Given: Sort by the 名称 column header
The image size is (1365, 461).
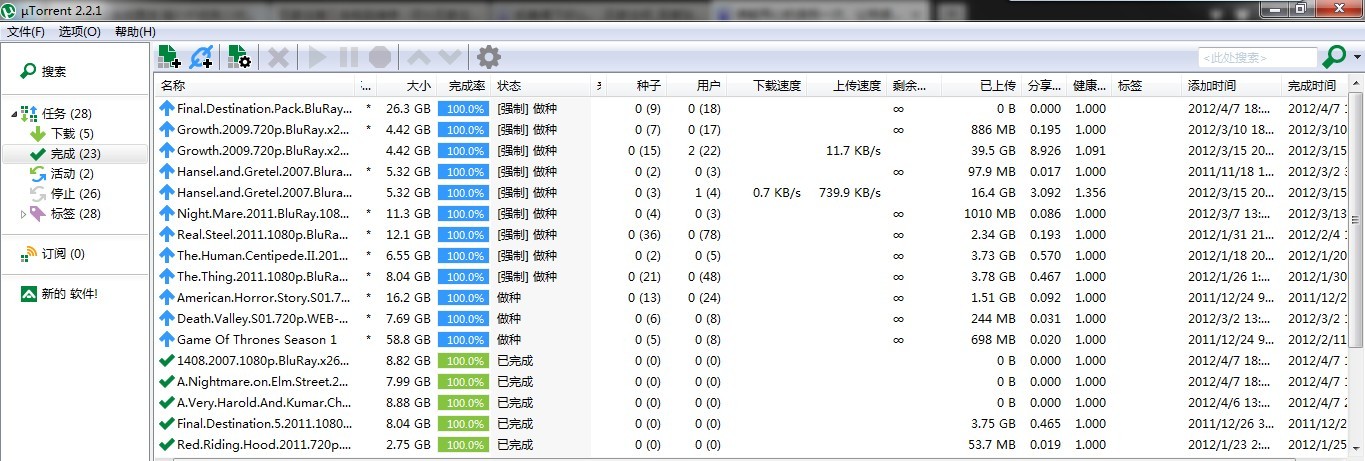Looking at the screenshot, I should tap(255, 86).
